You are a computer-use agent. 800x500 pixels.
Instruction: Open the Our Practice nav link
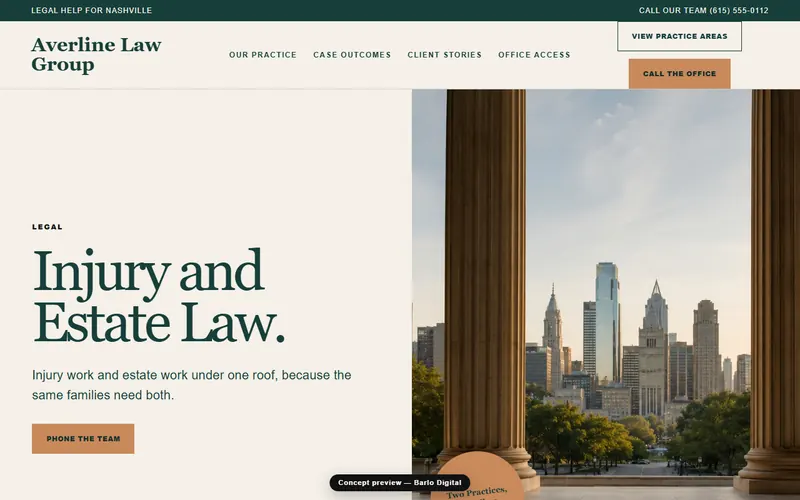point(263,55)
